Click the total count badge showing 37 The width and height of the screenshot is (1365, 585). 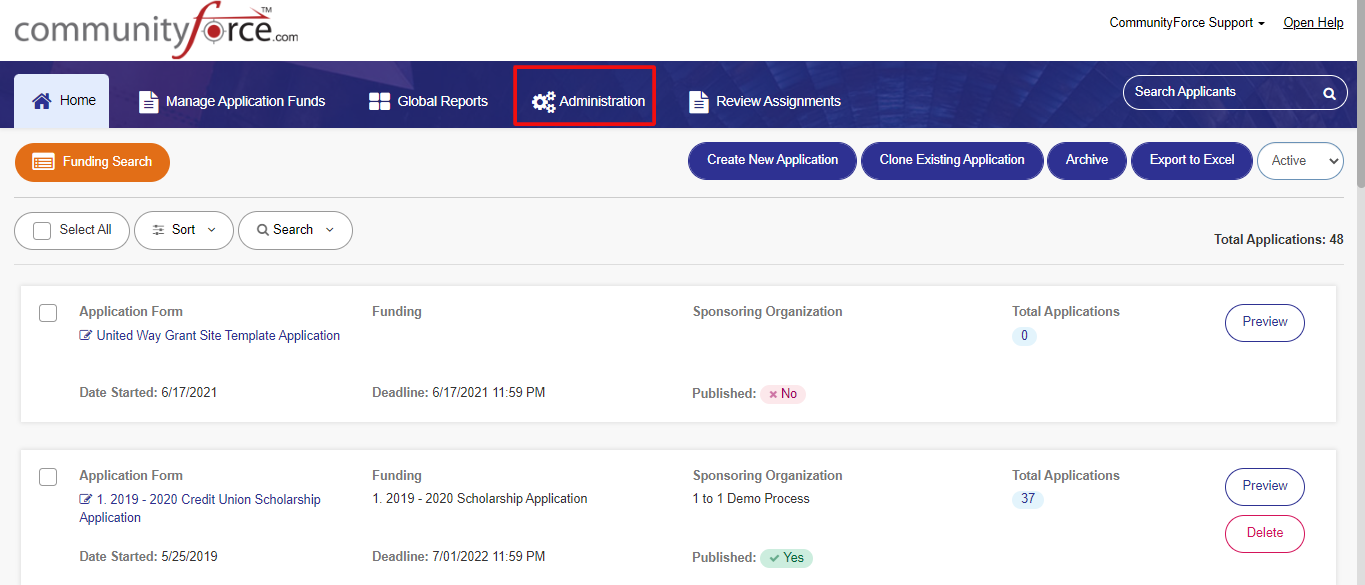coord(1028,499)
